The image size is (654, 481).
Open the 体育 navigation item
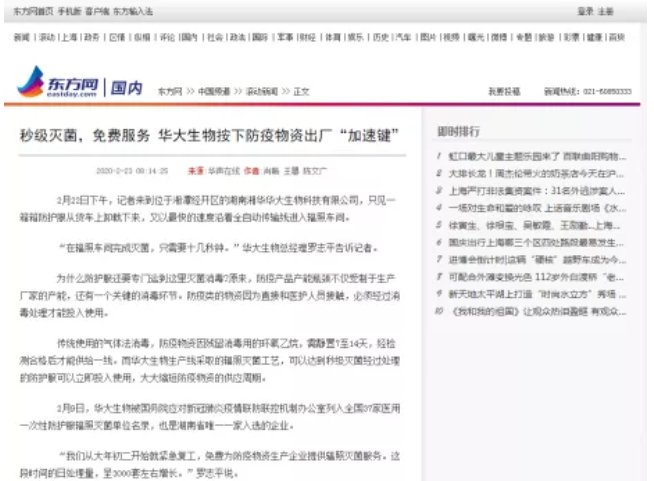click(331, 37)
